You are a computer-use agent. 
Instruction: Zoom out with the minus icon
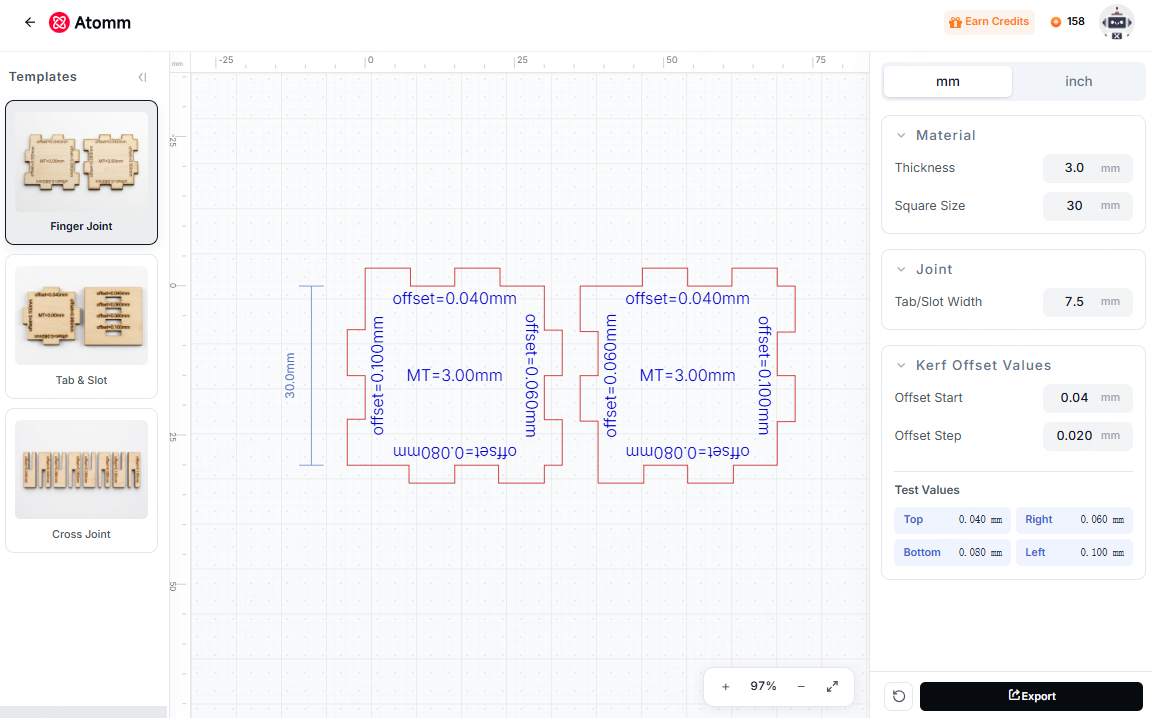coord(801,686)
